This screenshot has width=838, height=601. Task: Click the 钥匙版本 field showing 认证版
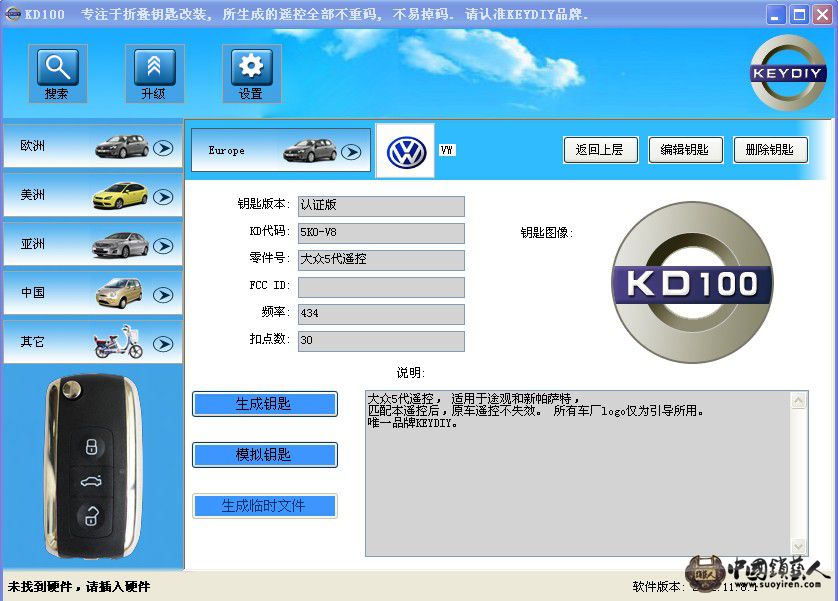381,206
